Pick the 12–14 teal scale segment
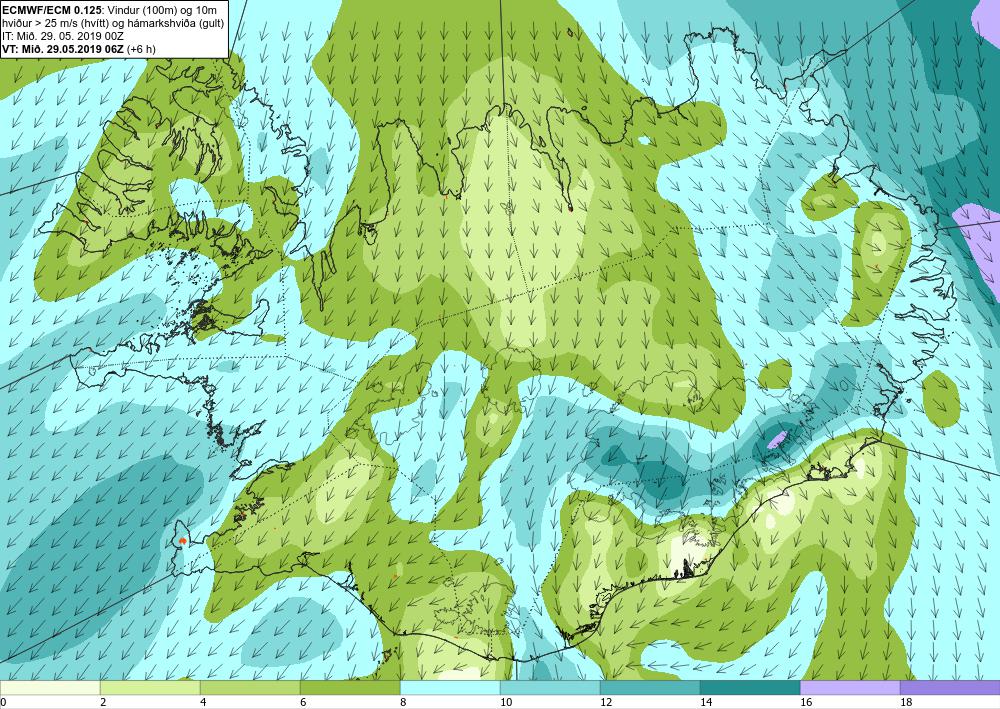The width and height of the screenshot is (1000, 709). click(650, 688)
